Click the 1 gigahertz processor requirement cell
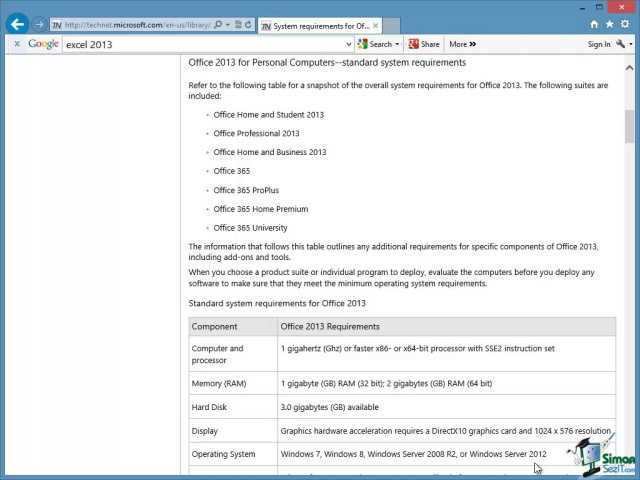 (447, 354)
